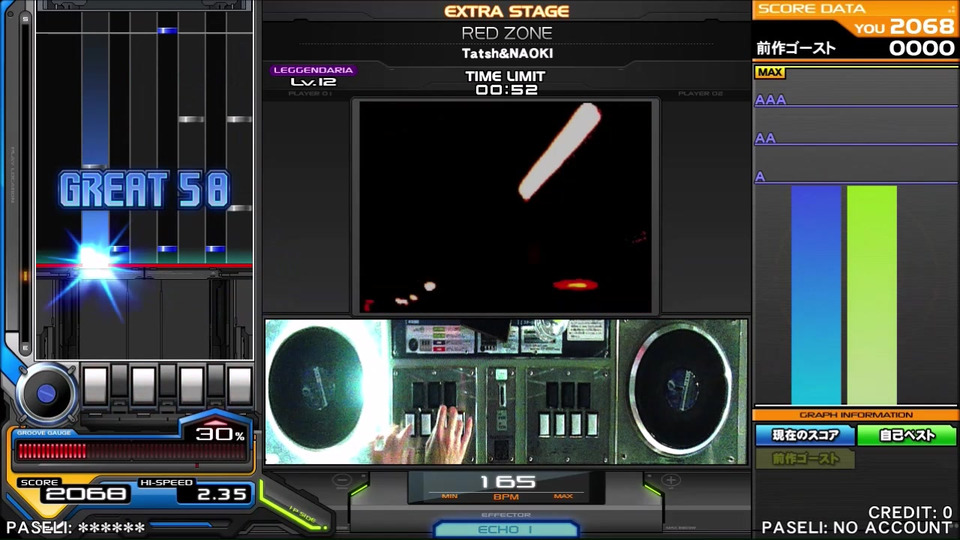Click the GREAT 58 judgment combo text
This screenshot has height=540, width=960.
(144, 189)
